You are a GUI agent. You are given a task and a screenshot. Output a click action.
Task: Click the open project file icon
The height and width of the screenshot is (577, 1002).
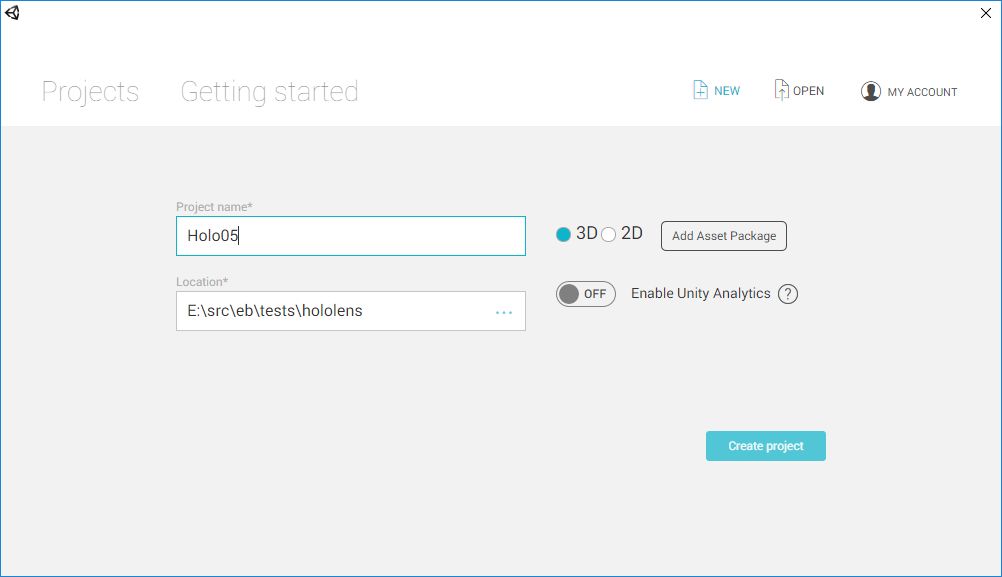[x=781, y=90]
